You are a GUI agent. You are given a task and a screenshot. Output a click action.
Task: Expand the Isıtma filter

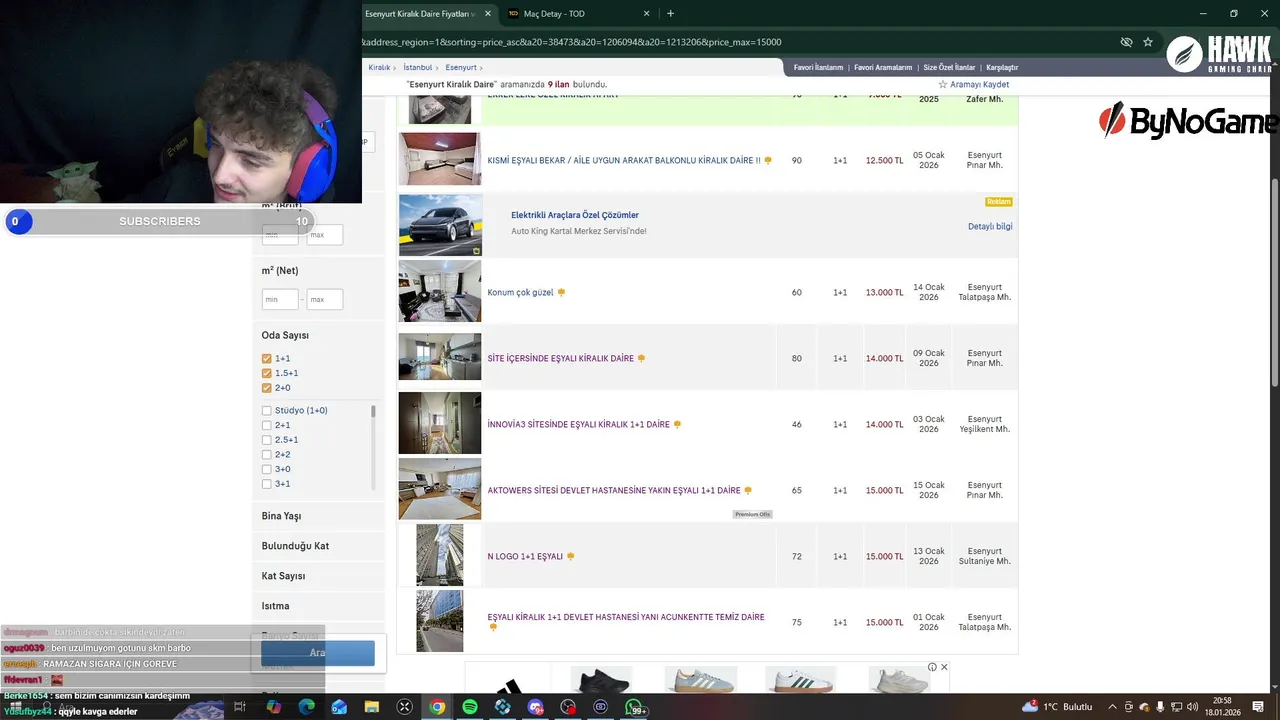[x=318, y=606]
